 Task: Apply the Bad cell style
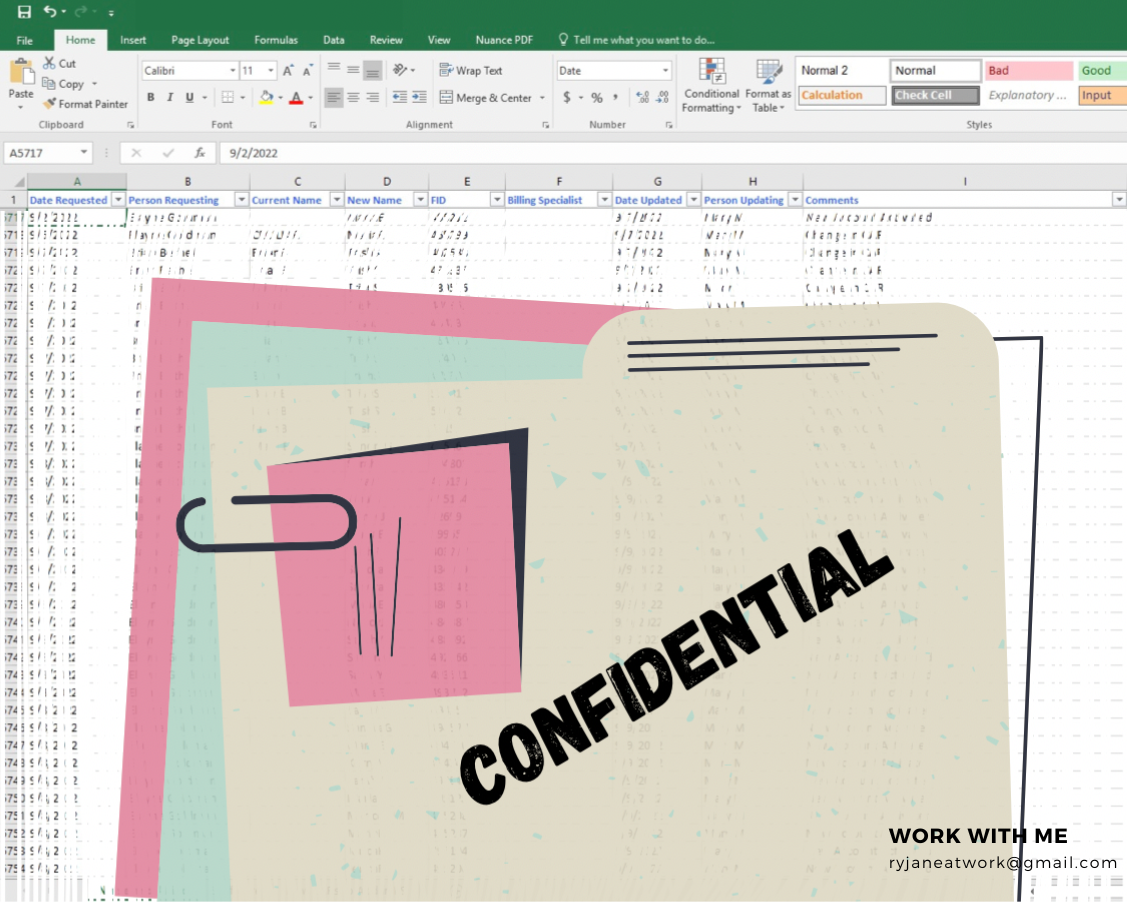1029,70
